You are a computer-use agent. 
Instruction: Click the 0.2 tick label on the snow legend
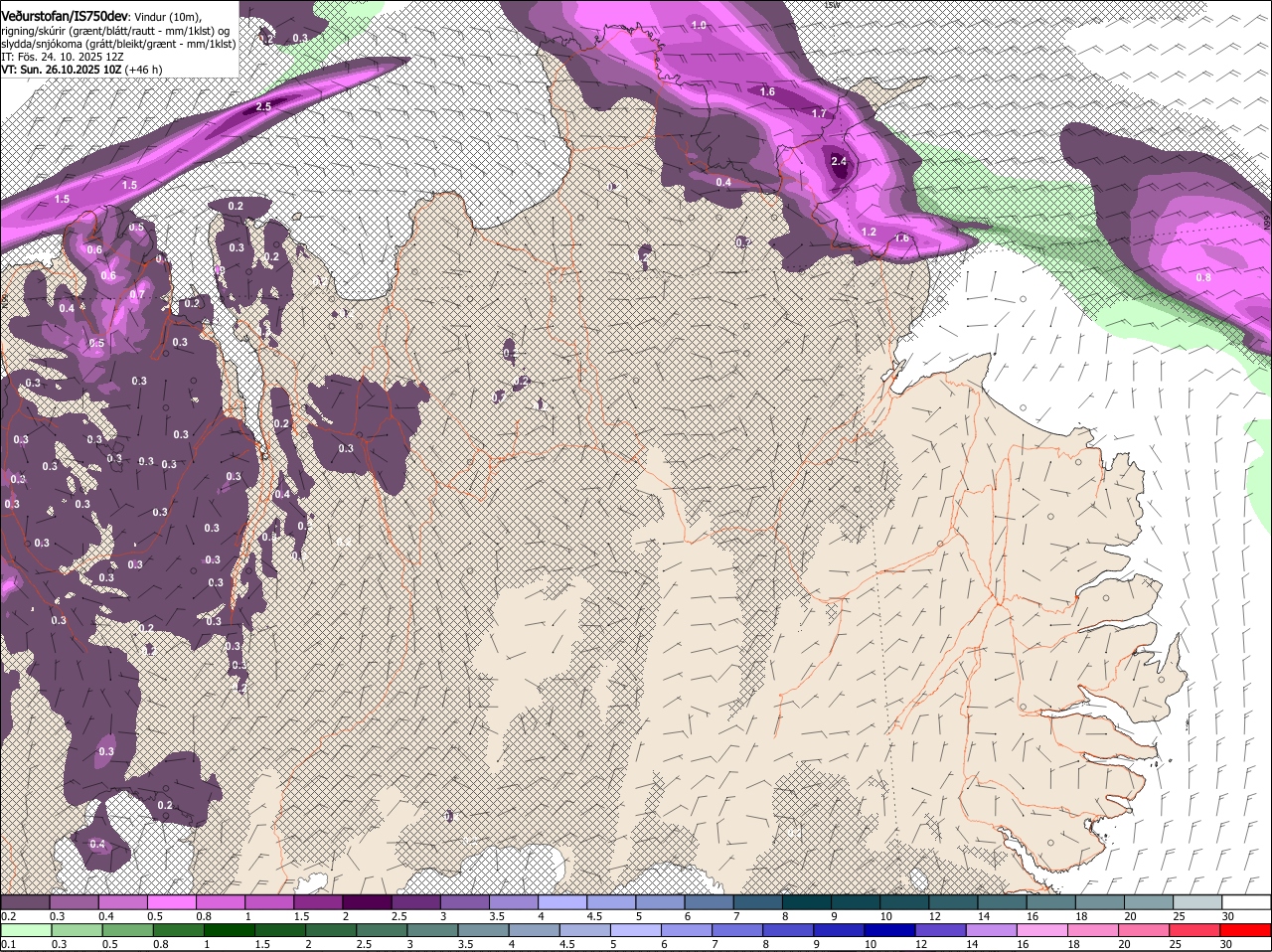point(8,916)
